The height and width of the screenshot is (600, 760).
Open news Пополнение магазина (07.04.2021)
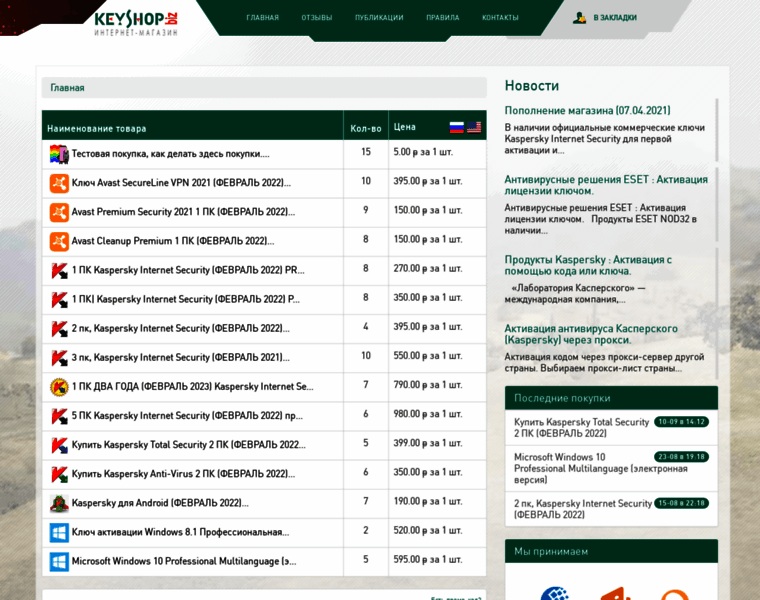pos(587,111)
